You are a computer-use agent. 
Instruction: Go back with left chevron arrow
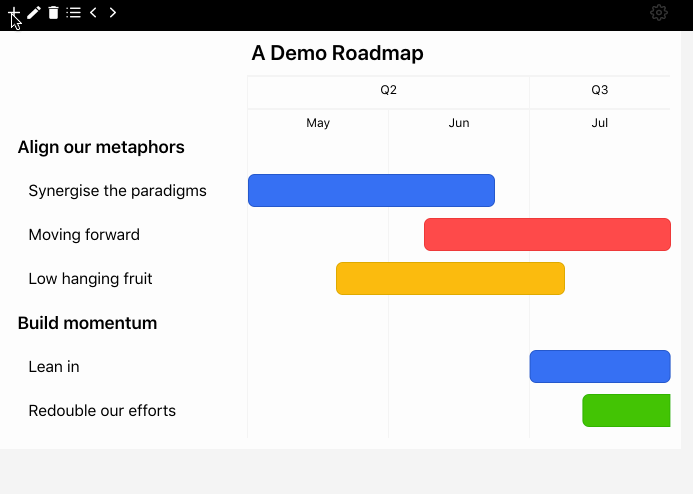[93, 13]
